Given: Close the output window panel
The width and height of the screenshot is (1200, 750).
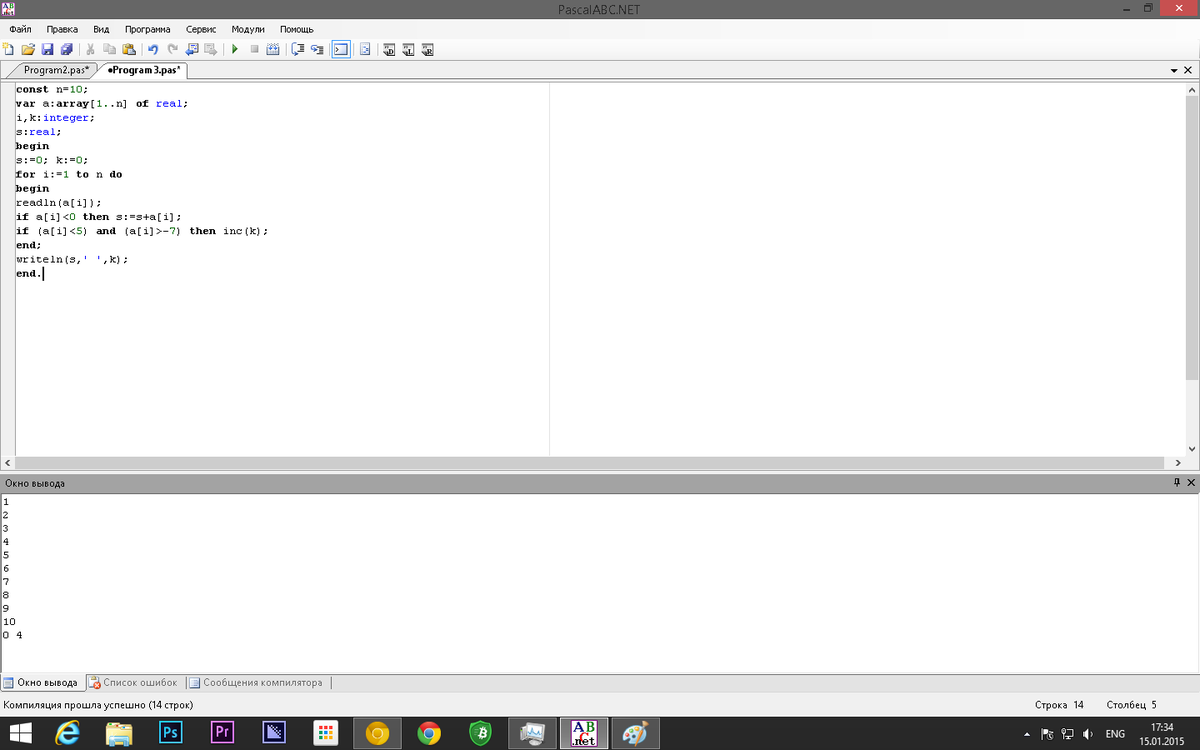Looking at the screenshot, I should click(x=1190, y=483).
